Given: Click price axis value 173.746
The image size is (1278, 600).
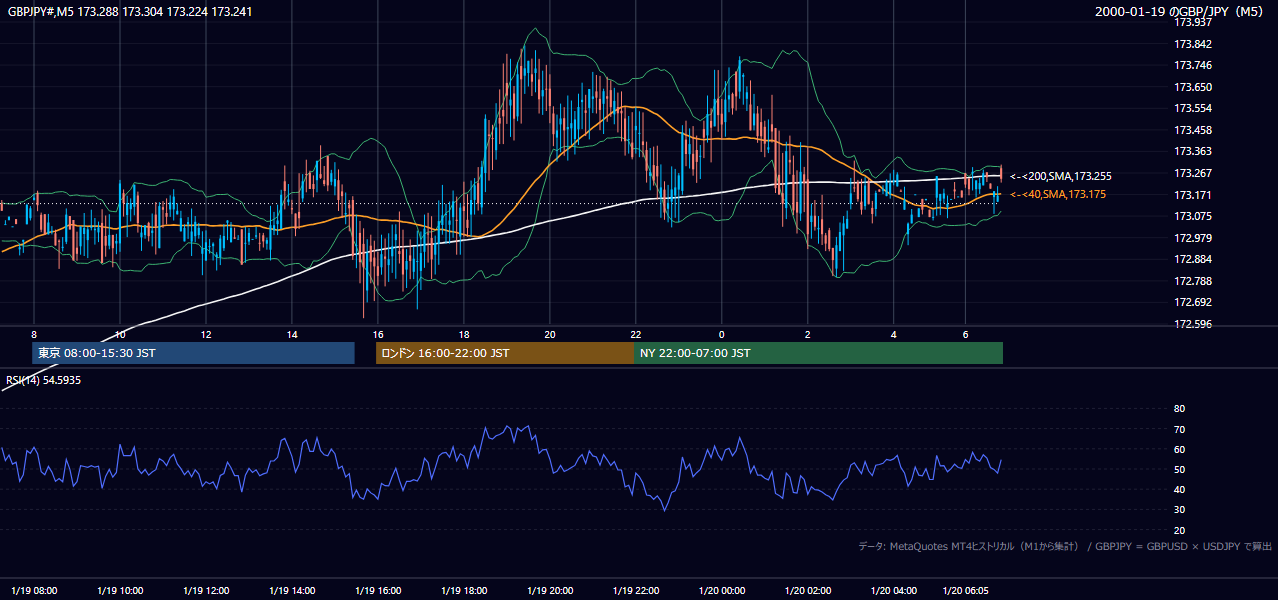Looking at the screenshot, I should (1192, 65).
